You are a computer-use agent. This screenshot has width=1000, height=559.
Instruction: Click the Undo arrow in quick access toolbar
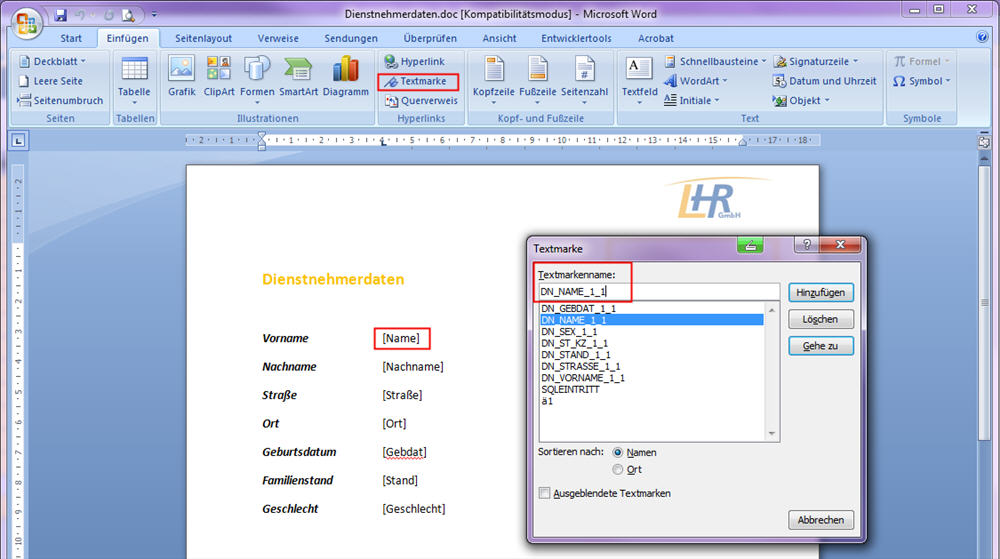(80, 14)
